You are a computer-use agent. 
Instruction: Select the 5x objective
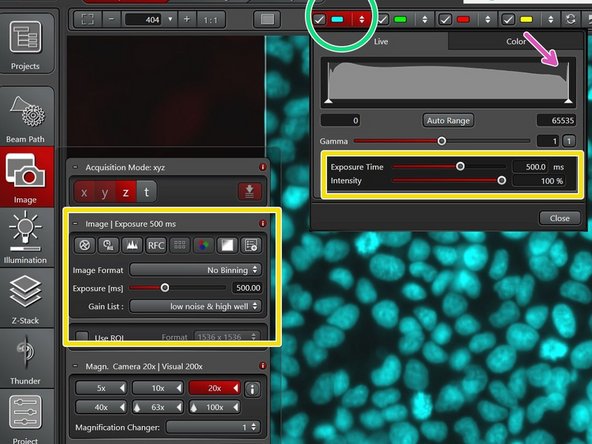click(101, 388)
